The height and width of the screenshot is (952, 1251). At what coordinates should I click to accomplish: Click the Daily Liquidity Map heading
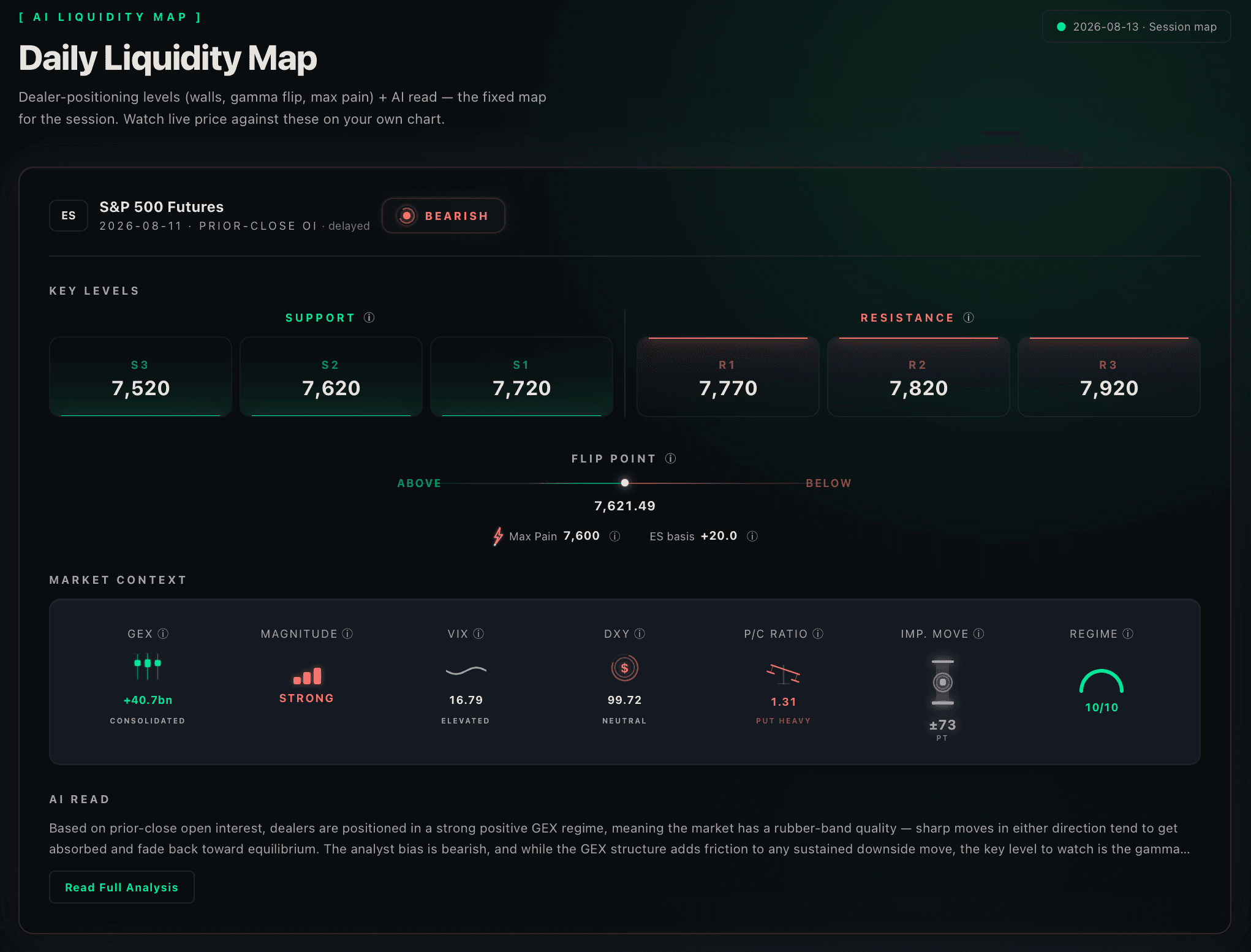(168, 59)
